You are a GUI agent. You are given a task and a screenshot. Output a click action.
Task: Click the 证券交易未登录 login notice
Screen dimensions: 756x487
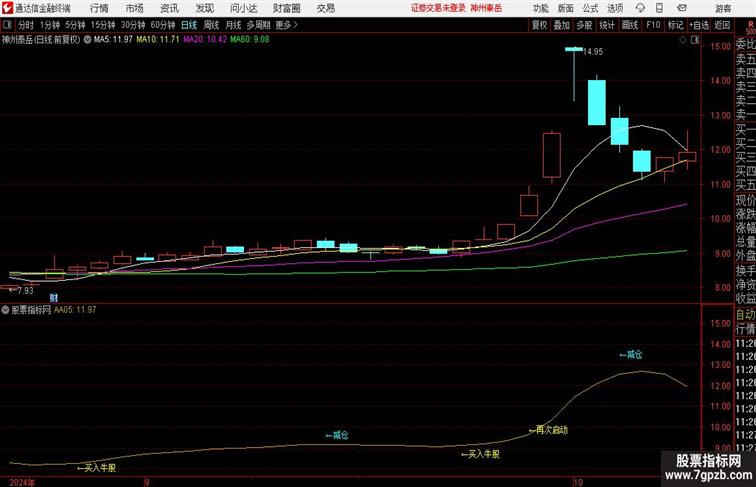click(x=438, y=8)
